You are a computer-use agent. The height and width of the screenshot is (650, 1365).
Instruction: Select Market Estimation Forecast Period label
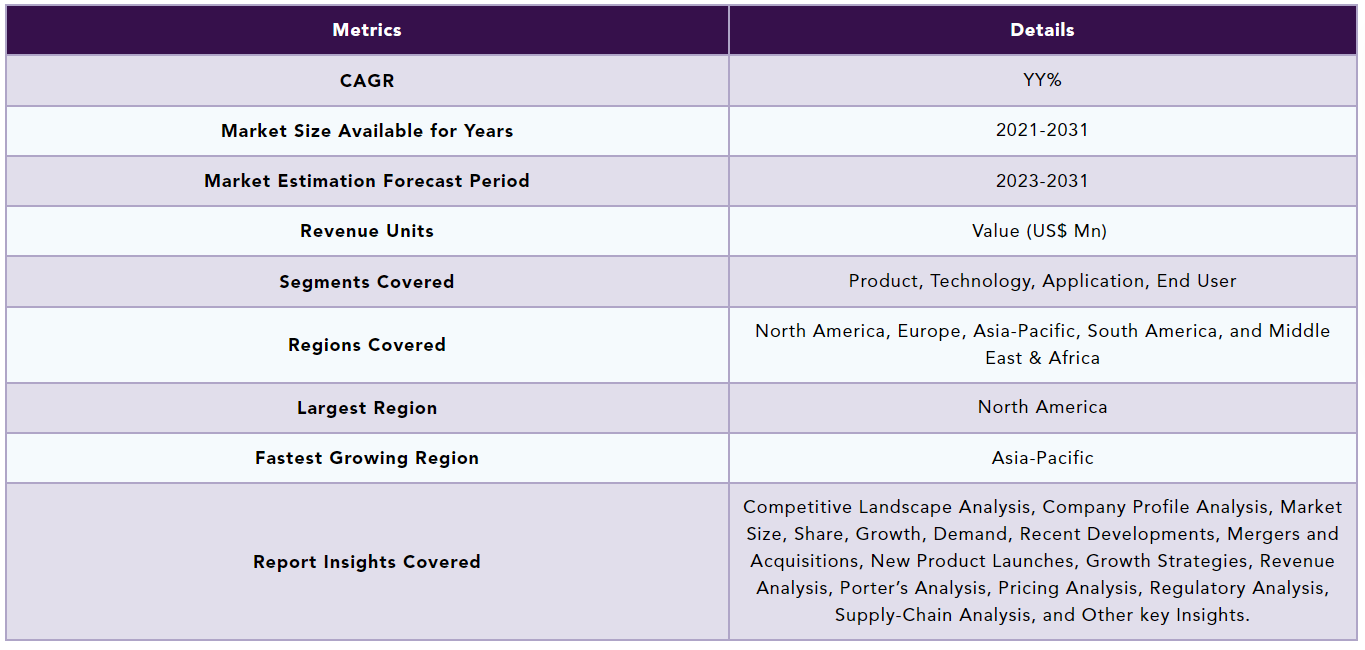(x=367, y=181)
